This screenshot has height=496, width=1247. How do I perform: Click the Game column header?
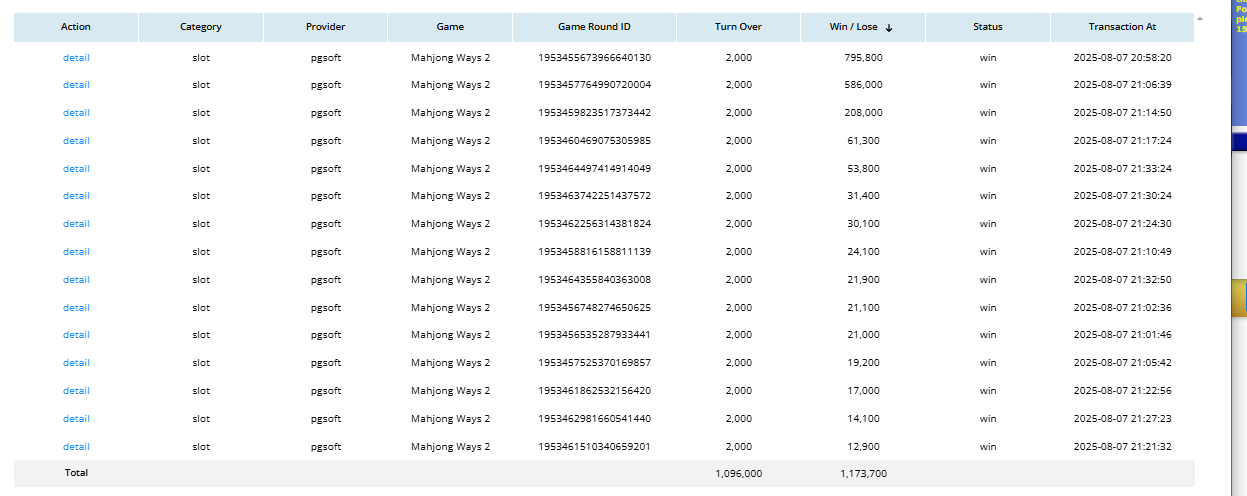point(450,27)
